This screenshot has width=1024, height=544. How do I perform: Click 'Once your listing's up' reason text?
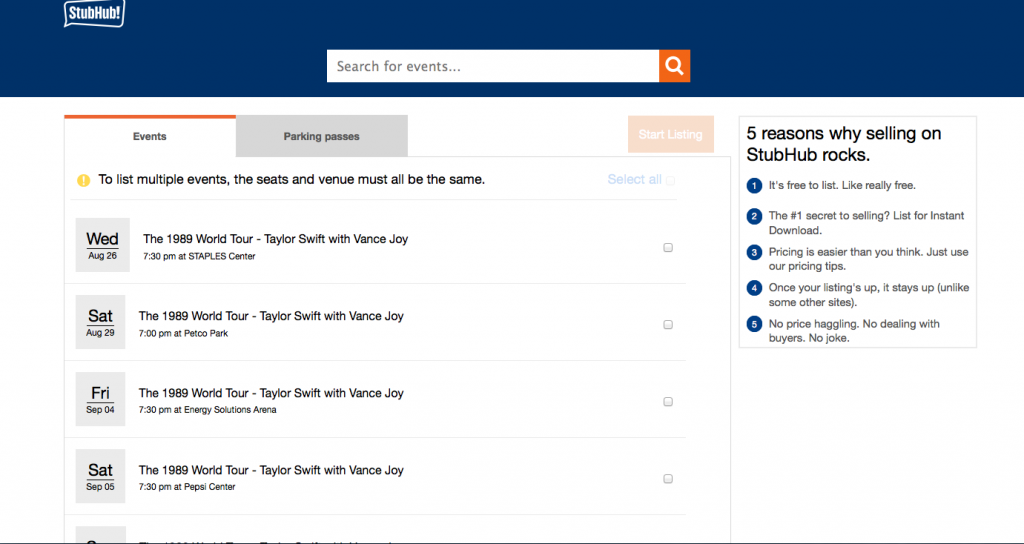point(869,295)
